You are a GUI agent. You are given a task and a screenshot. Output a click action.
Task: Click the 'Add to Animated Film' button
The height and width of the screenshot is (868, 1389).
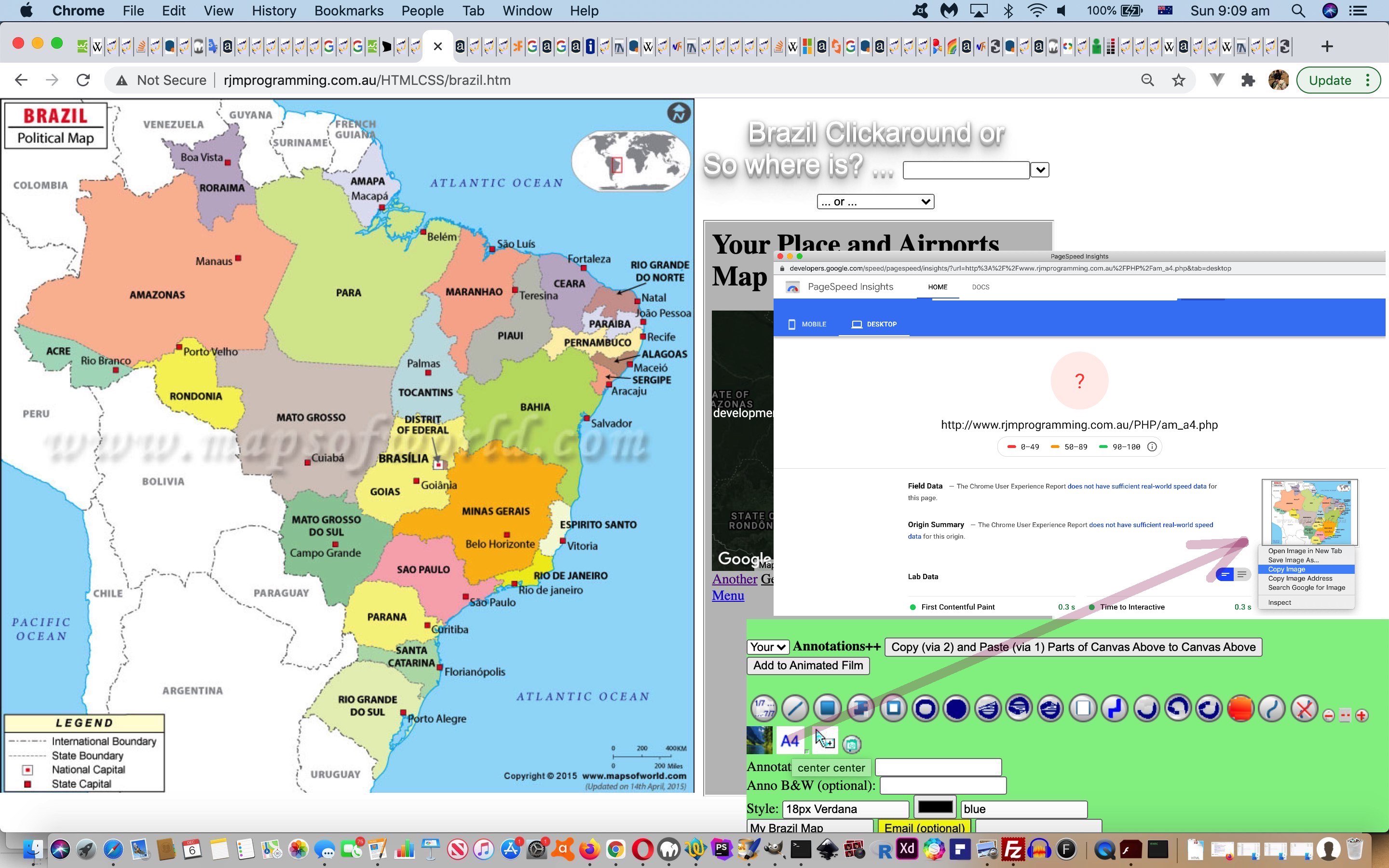click(x=808, y=665)
